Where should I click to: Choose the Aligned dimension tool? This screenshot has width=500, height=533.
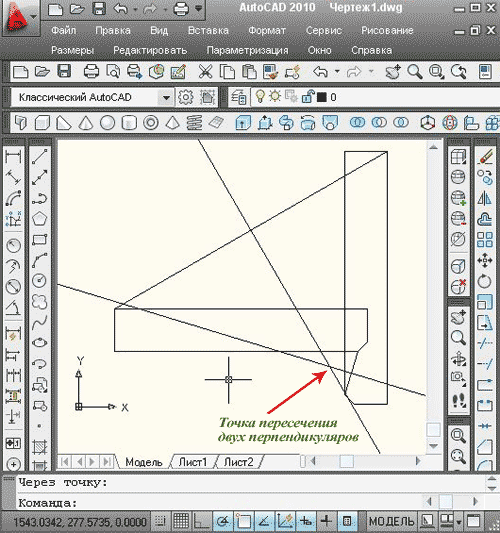click(13, 177)
